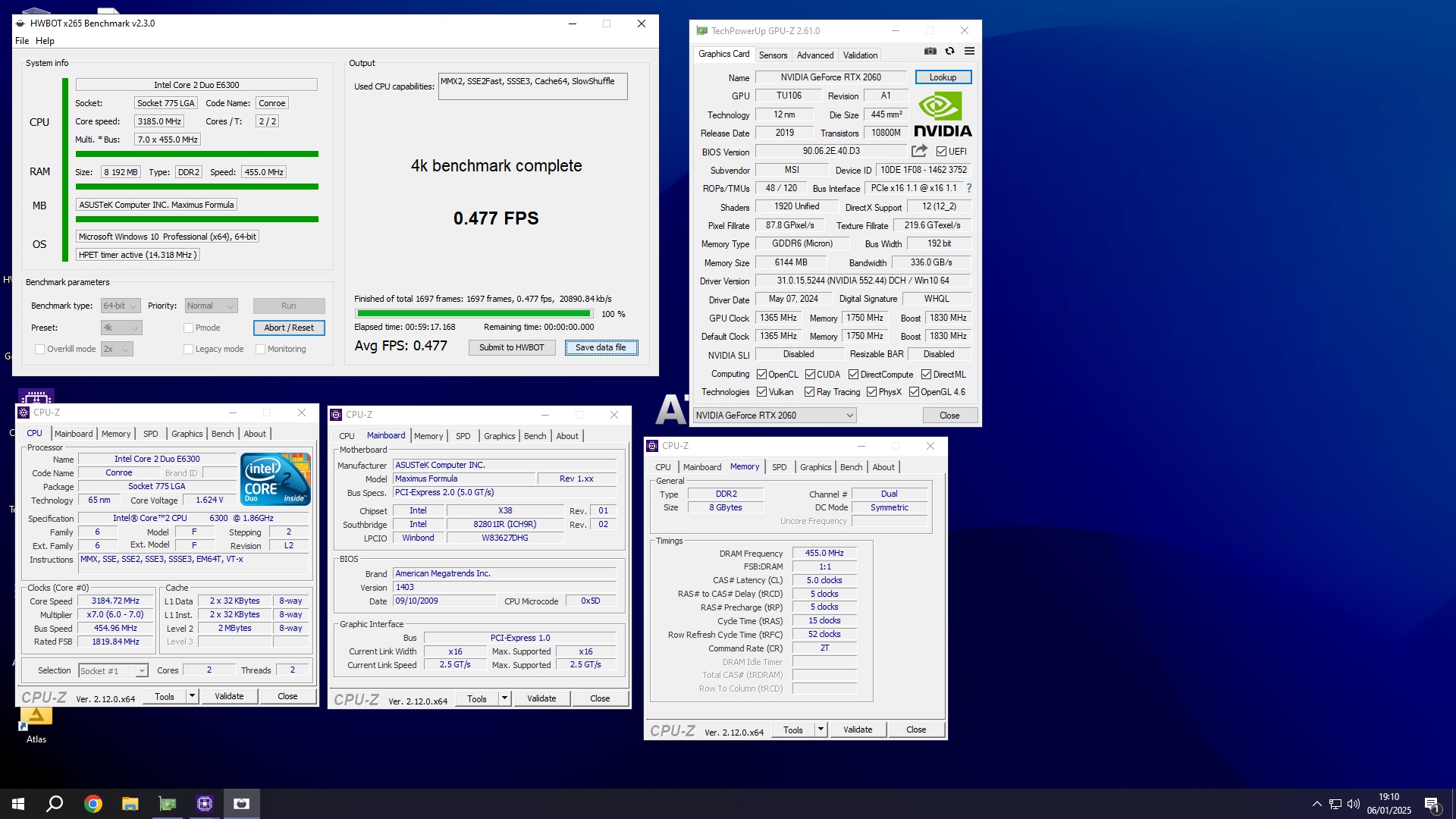Expand Tools arrow in CPU-Z CPU window
Screen dimensions: 1456x819
point(193,696)
